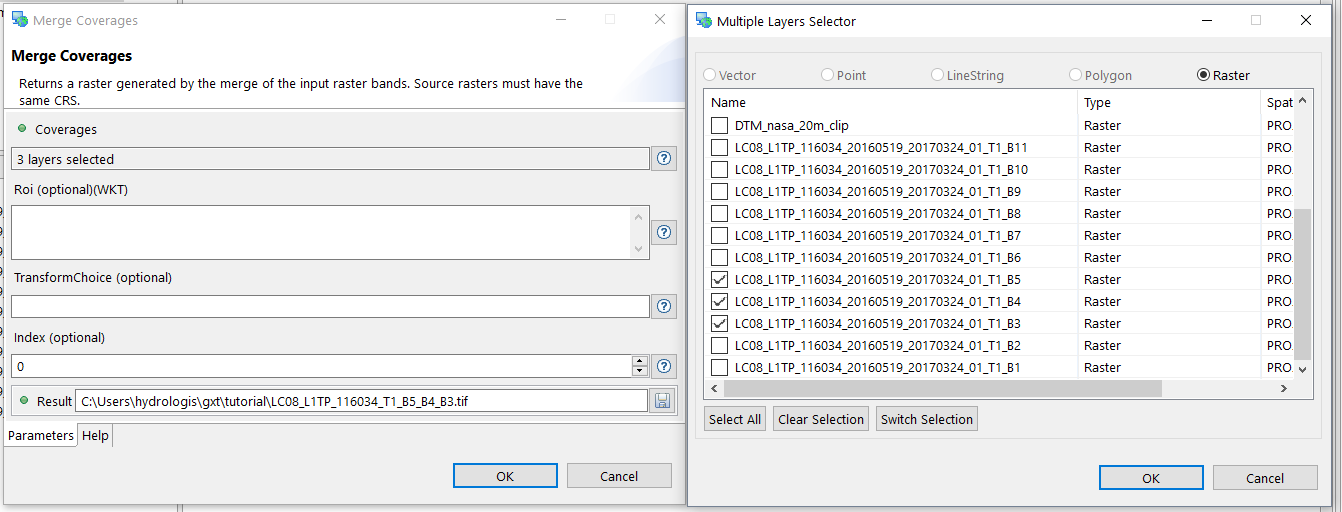Viewport: 1342px width, 512px height.
Task: Enable the B2 band layer checkbox
Action: point(719,346)
